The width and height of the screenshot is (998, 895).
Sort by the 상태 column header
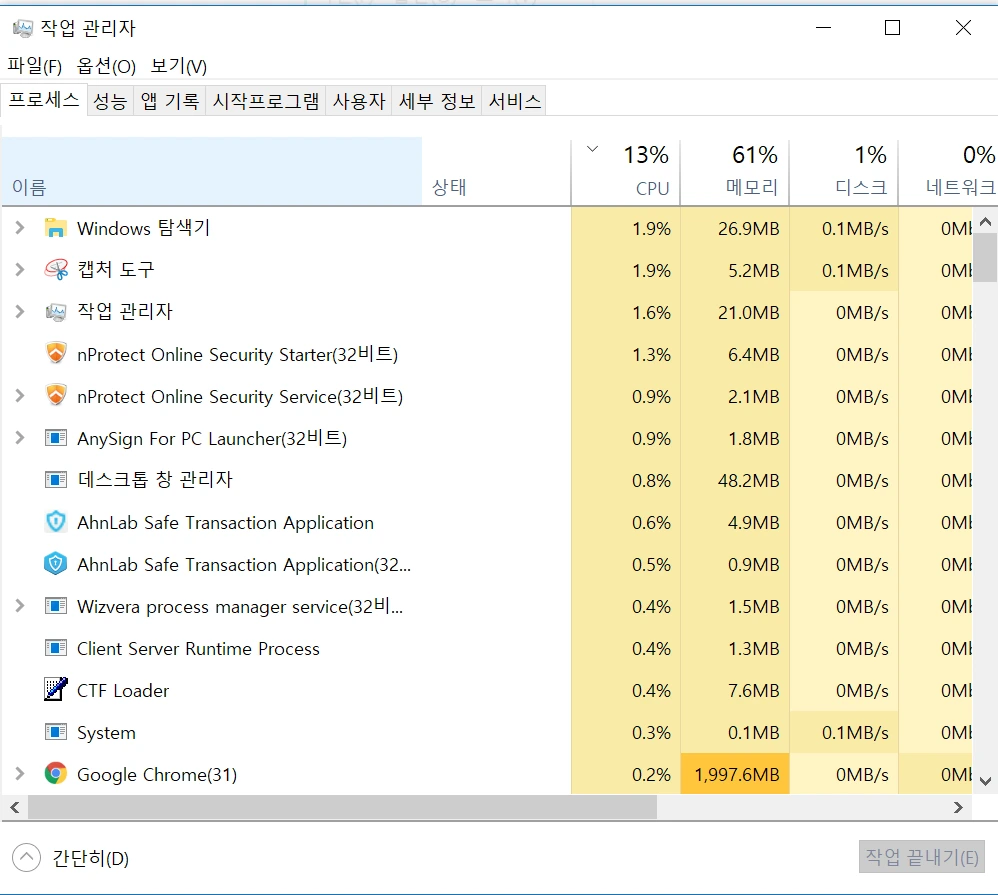point(496,171)
